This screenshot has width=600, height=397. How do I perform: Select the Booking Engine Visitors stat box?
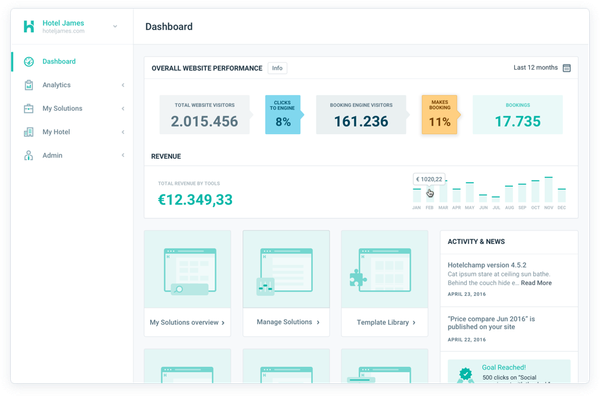[x=361, y=115]
